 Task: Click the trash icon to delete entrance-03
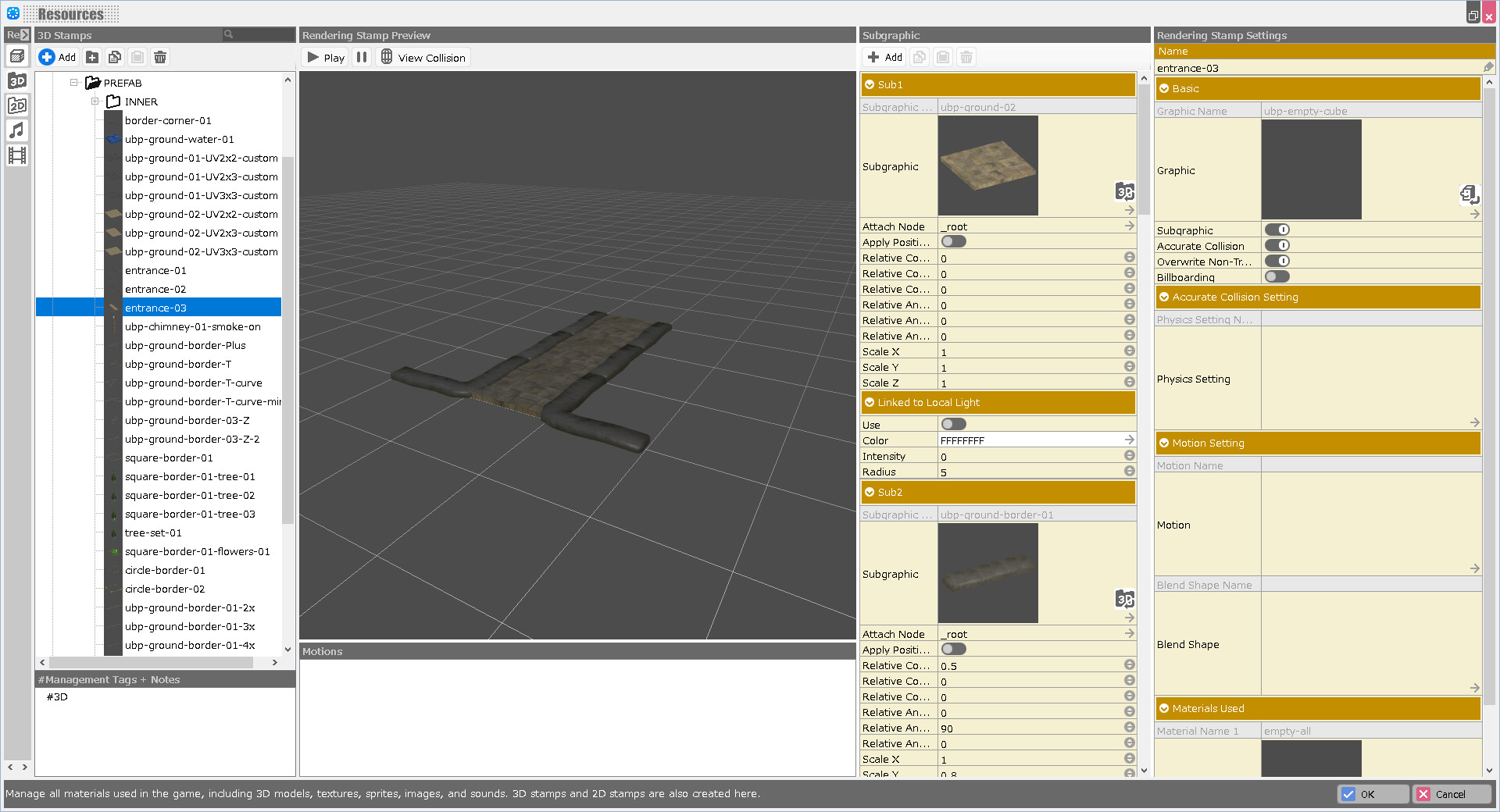[160, 57]
